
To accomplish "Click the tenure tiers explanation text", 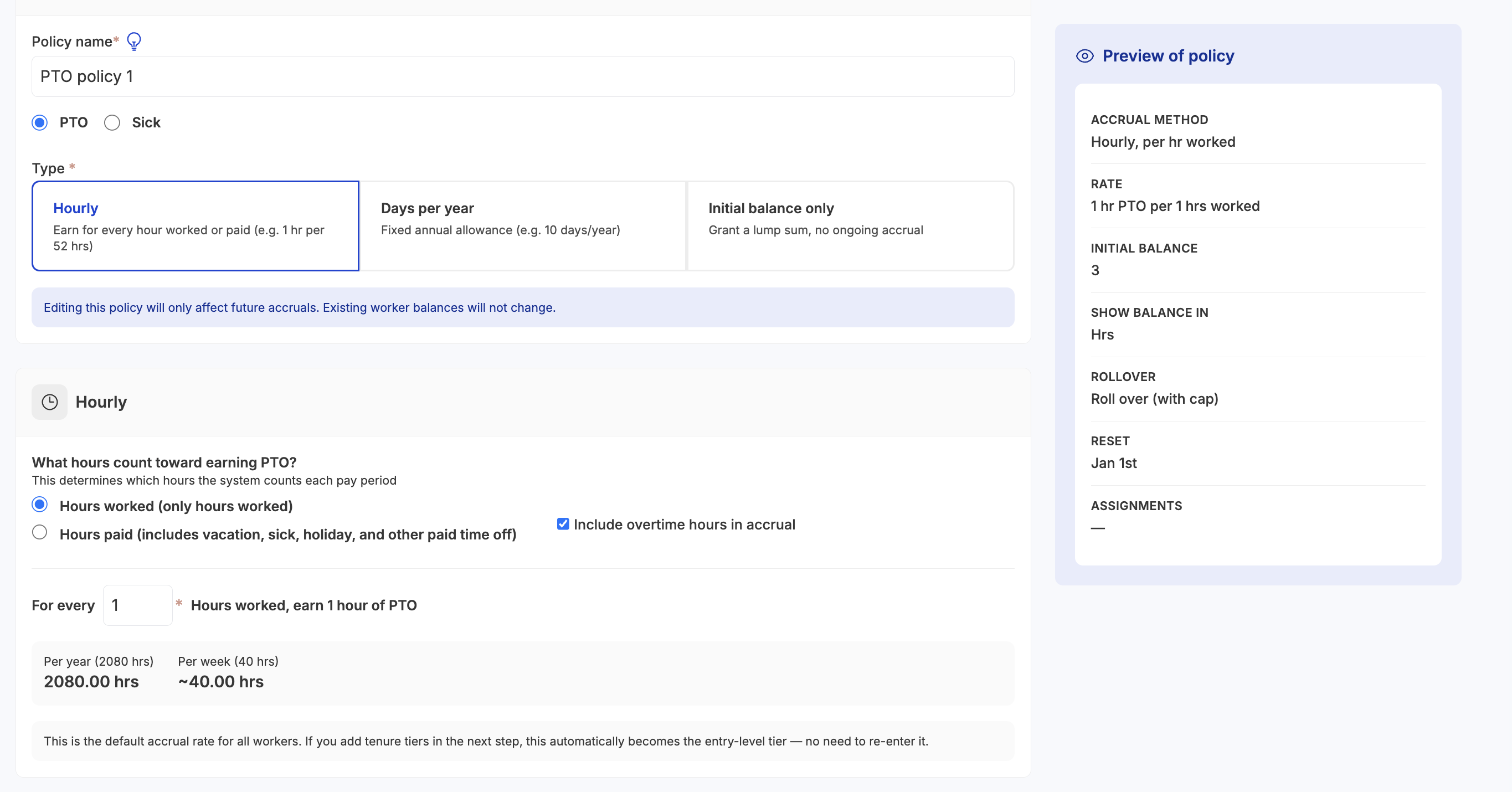I will click(486, 741).
